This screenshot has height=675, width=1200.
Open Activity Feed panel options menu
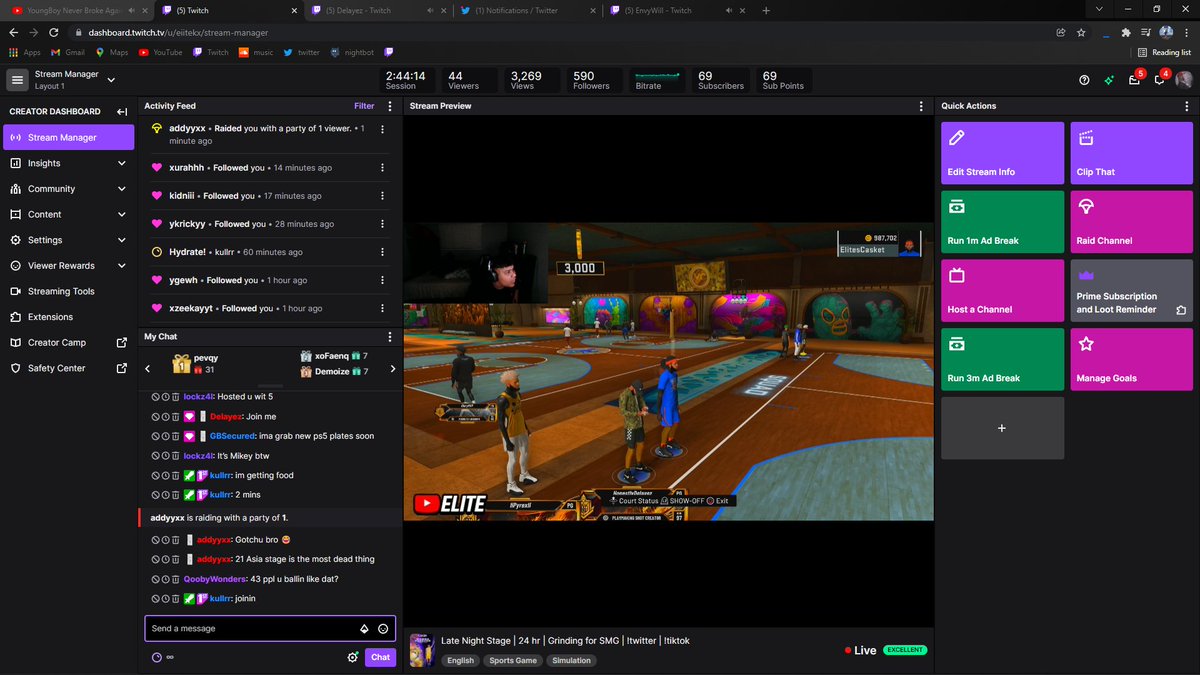[x=388, y=105]
